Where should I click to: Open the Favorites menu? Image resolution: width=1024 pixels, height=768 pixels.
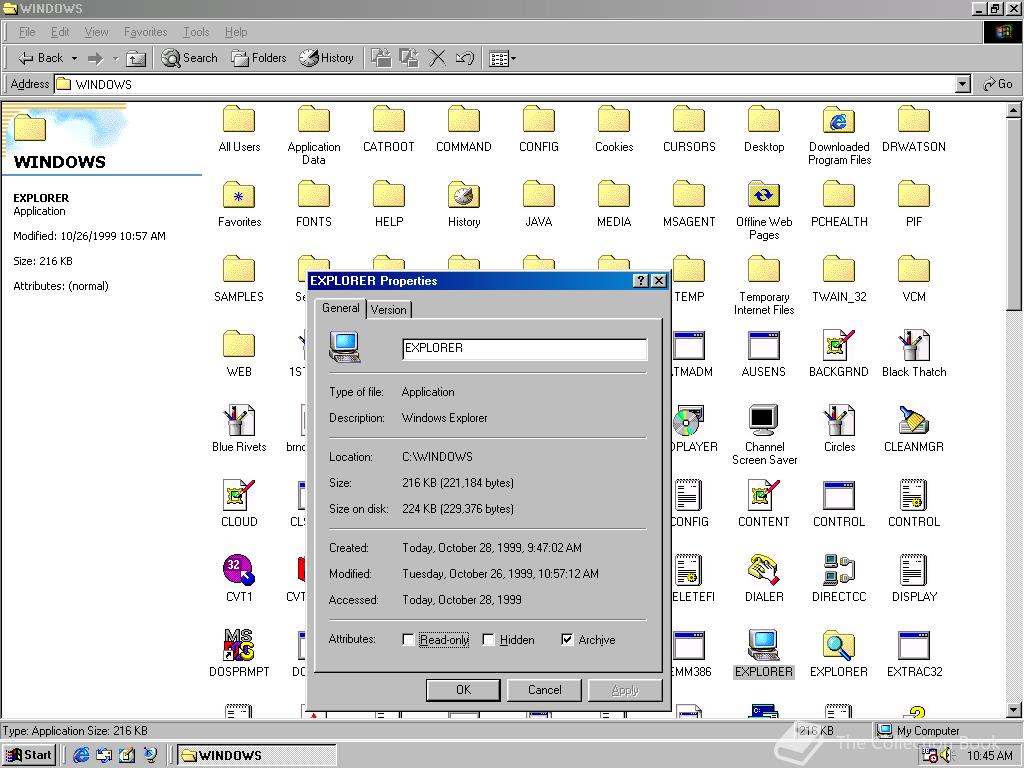pyautogui.click(x=145, y=32)
